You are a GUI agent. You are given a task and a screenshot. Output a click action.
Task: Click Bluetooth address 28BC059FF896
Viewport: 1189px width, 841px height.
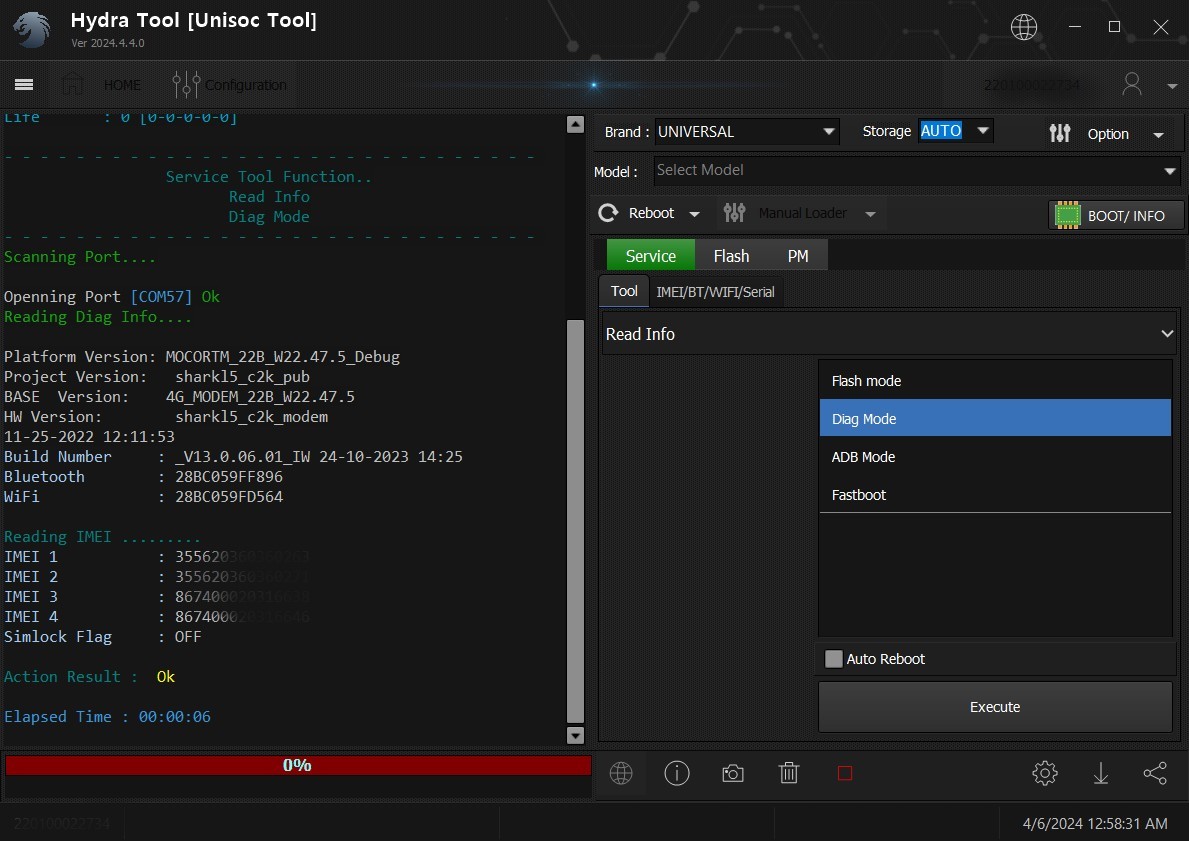228,476
